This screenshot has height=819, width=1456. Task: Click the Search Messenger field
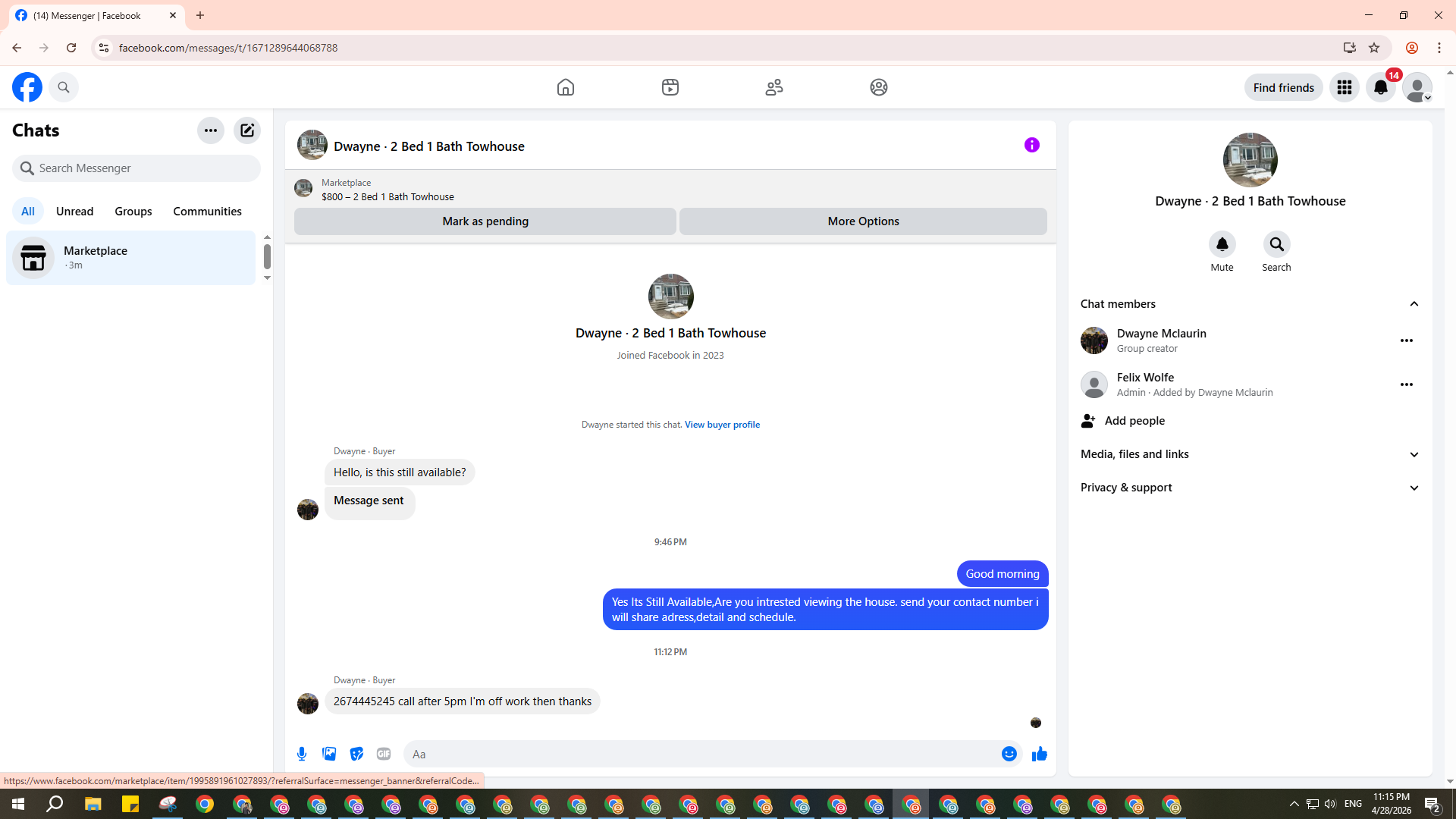136,168
